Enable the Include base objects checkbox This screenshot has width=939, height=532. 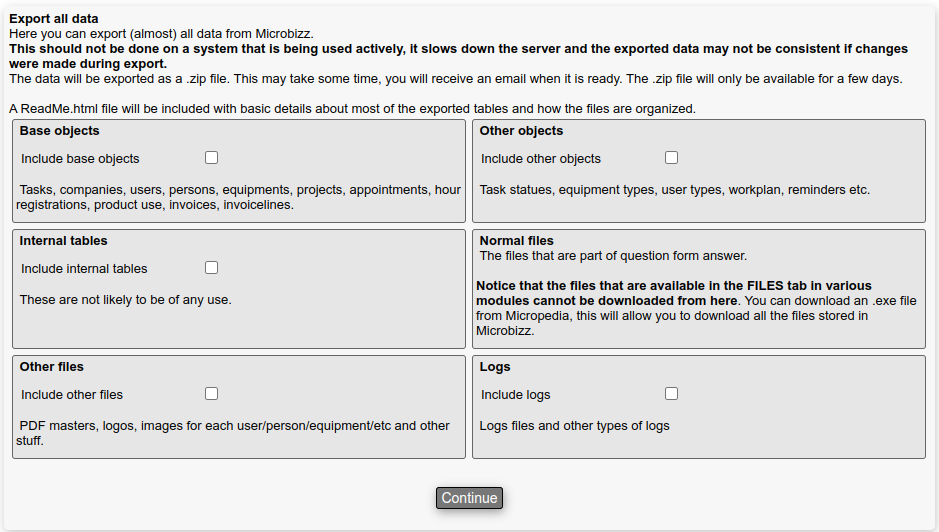point(211,158)
